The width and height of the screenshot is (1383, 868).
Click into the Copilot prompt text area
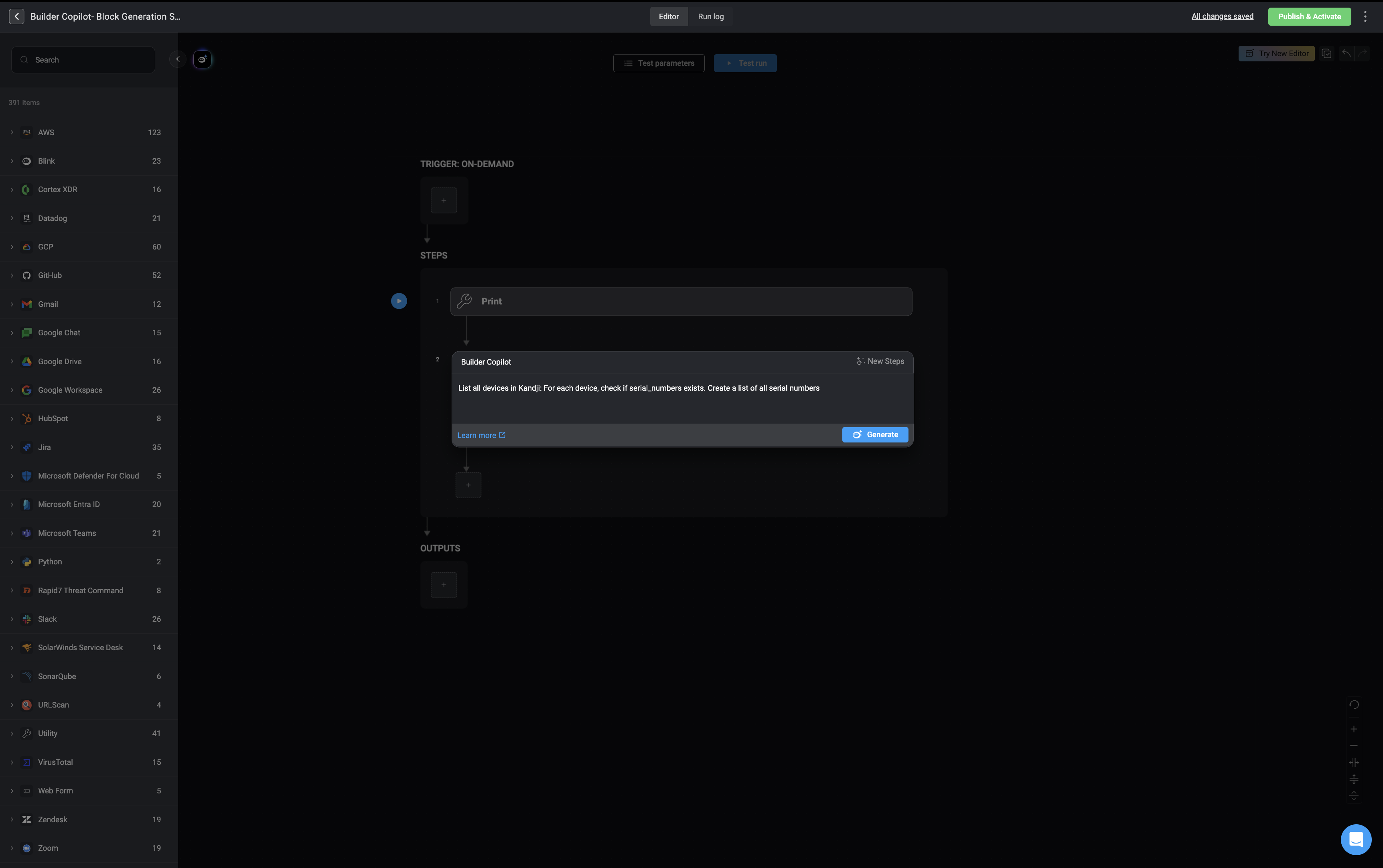[x=682, y=398]
